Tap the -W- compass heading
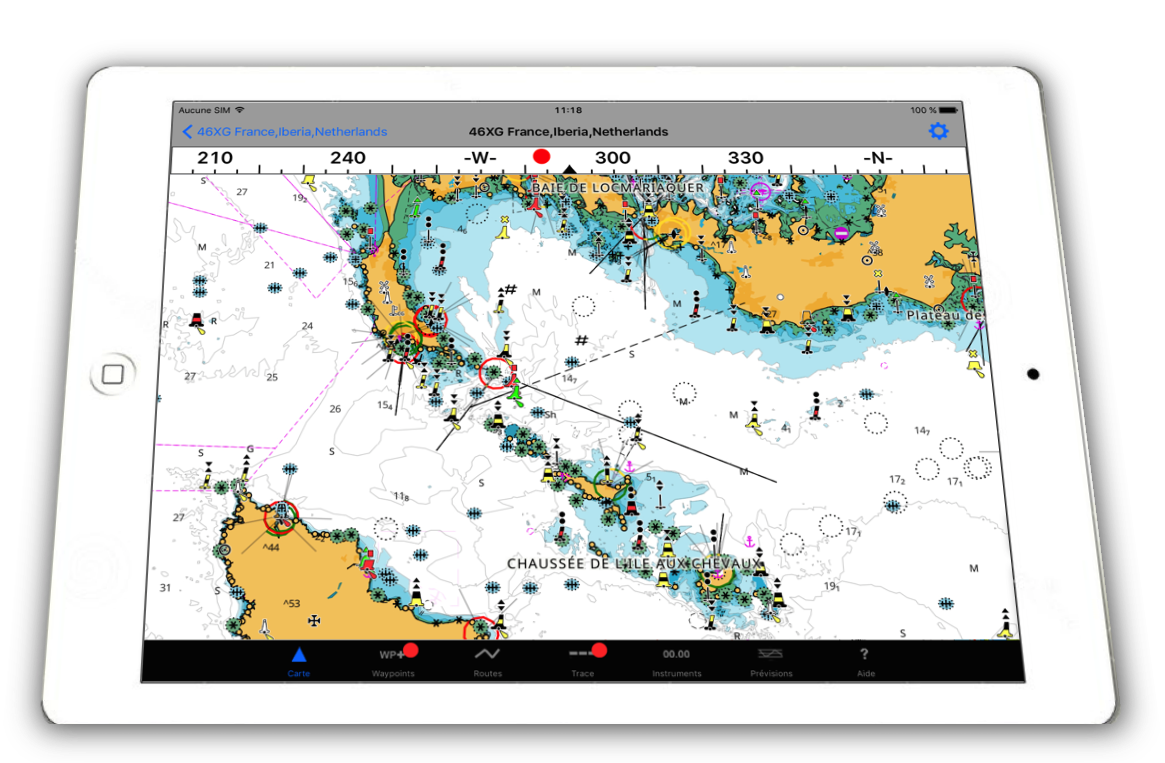Viewport: 1165px width, 763px height. click(x=480, y=158)
